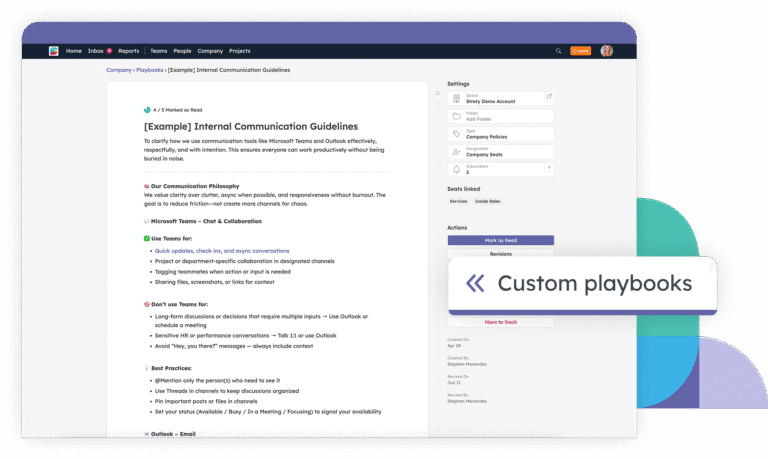This screenshot has width=768, height=459.
Task: Click Created On 'Apr 24' value
Action: coord(454,346)
